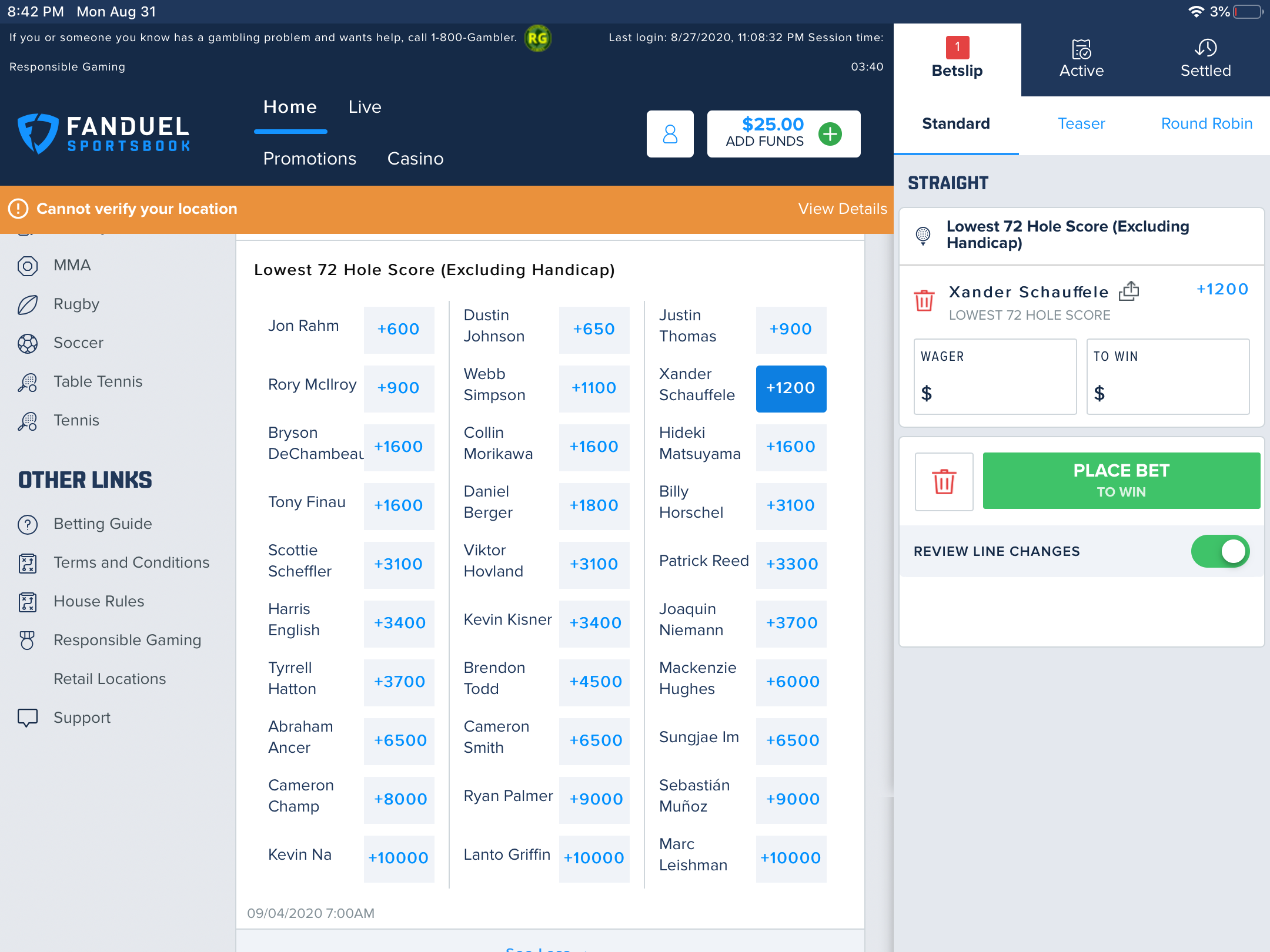Open the Casino menu item
The image size is (1270, 952).
415,159
